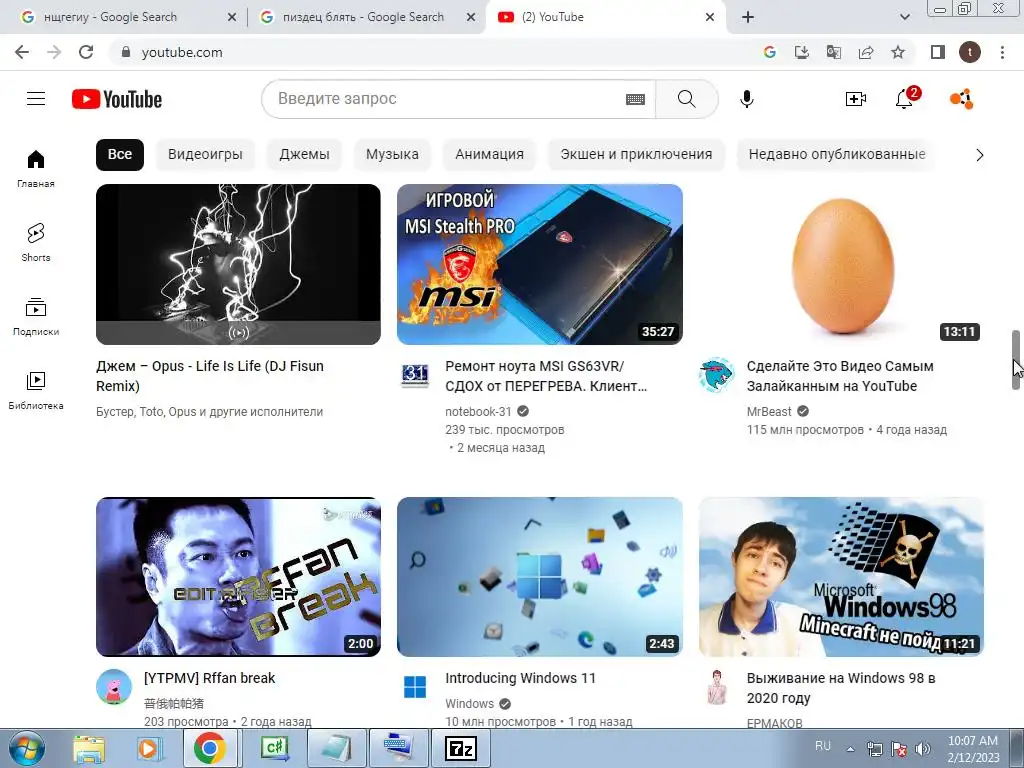Select the Экшен и приключения chip

pos(636,154)
